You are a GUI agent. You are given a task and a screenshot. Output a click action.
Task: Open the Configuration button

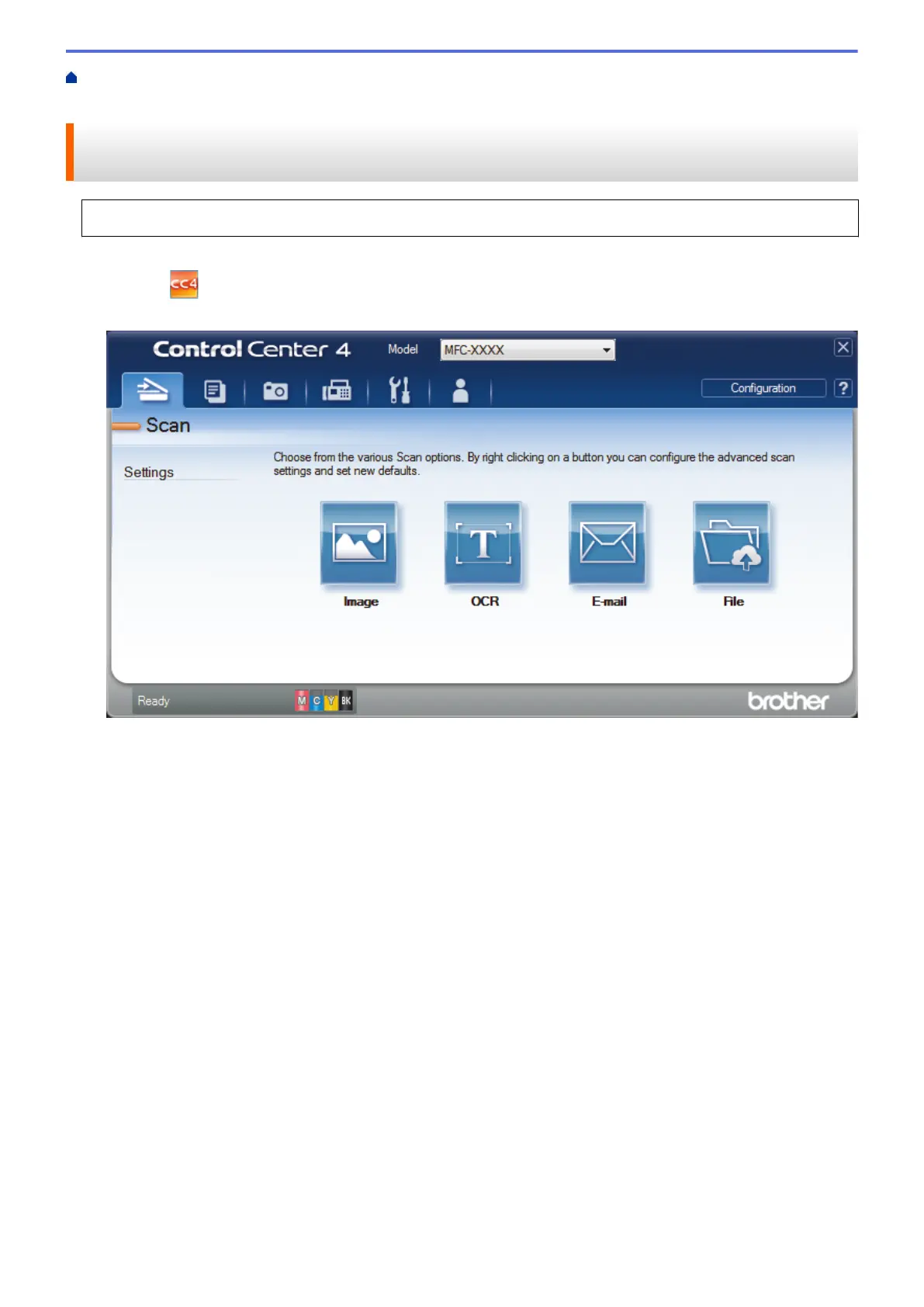(763, 388)
